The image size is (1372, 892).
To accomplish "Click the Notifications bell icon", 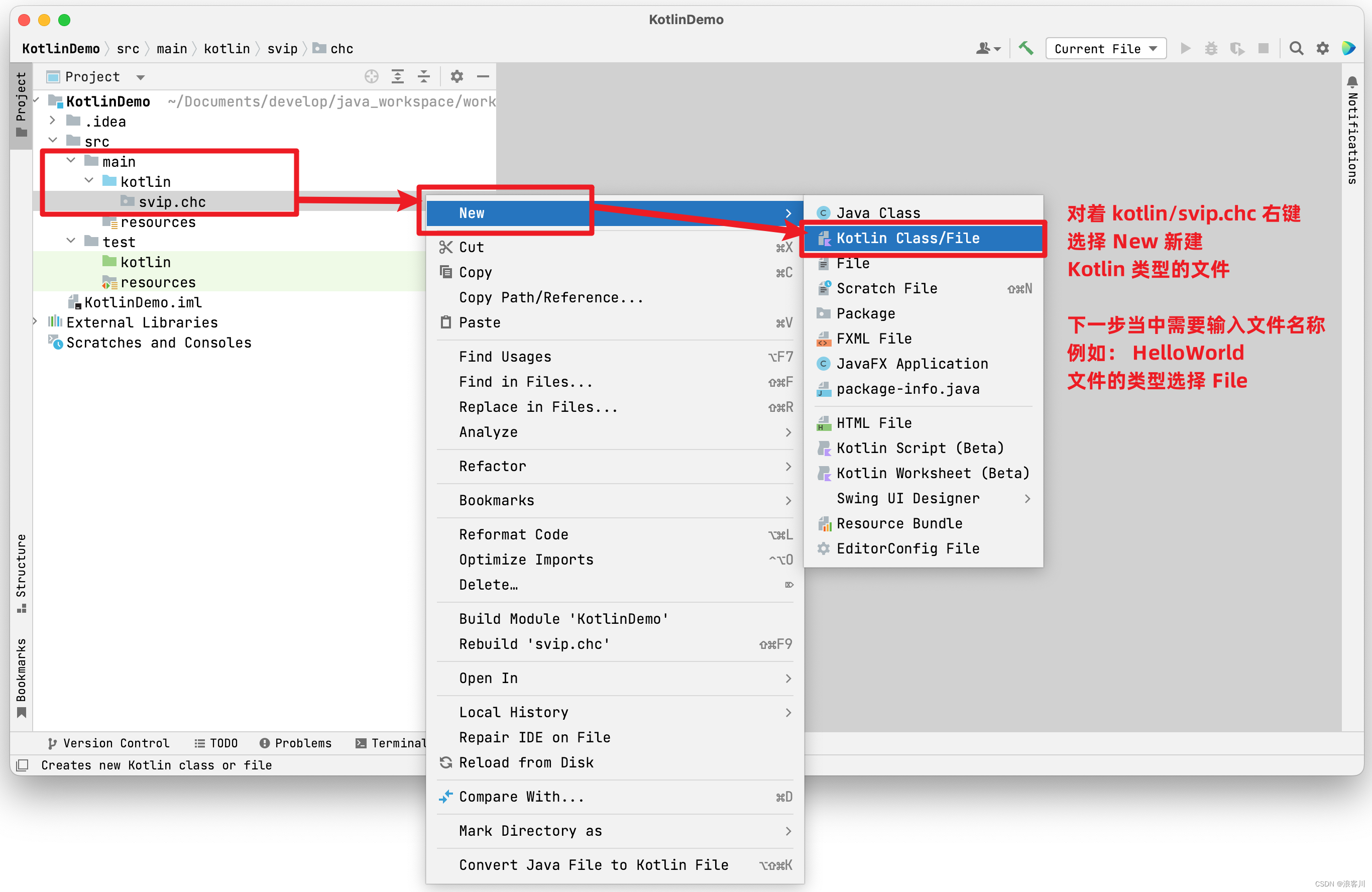I will (x=1352, y=81).
